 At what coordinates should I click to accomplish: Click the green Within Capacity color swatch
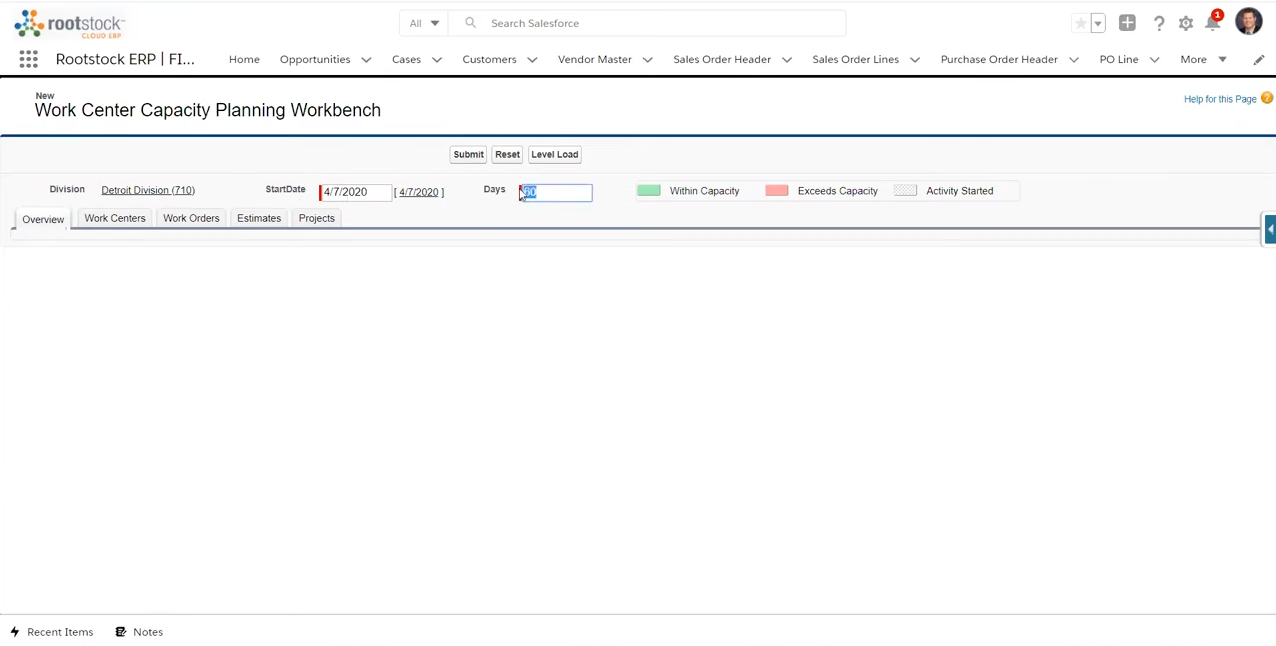(x=648, y=190)
